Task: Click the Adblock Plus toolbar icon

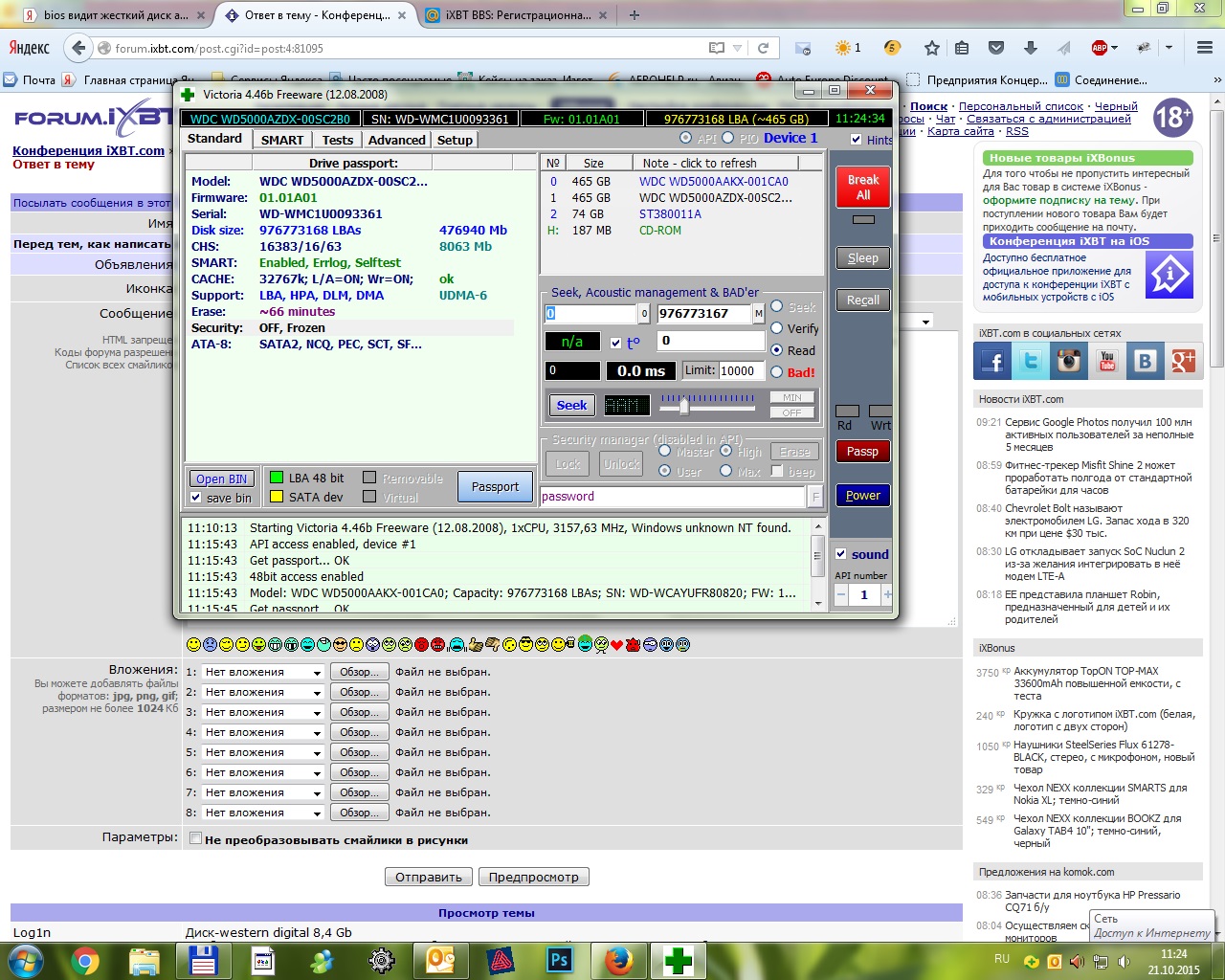Action: (1100, 48)
